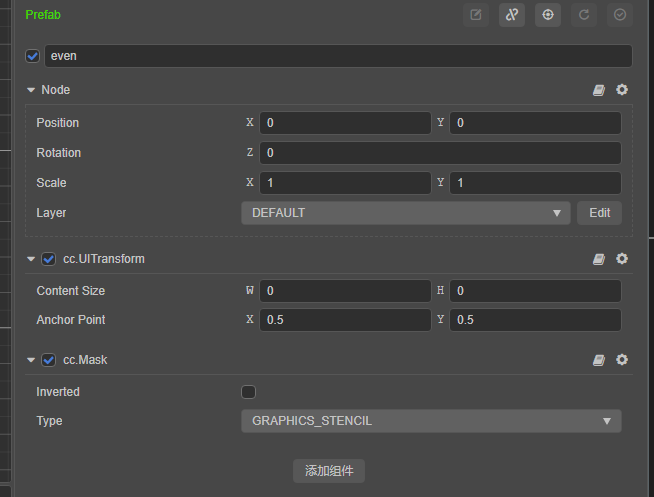This screenshot has height=497, width=654.
Task: Disable the cc.UITransform component checkbox
Action: point(48,259)
